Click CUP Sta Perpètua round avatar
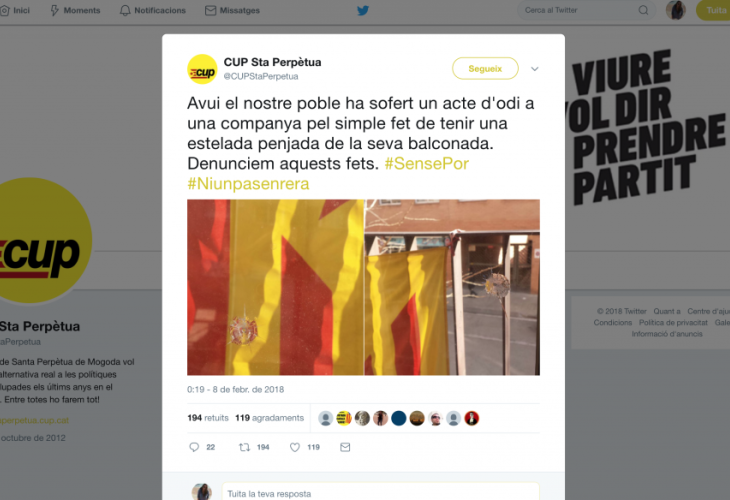 202,69
